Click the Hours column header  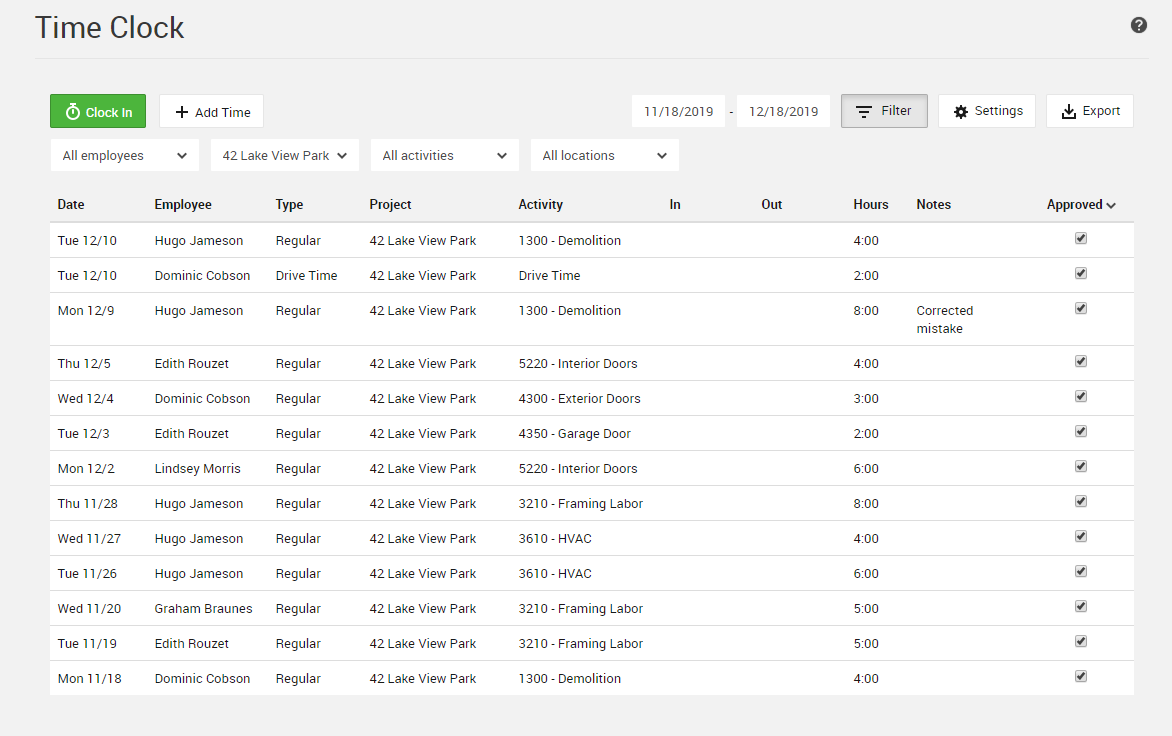point(870,205)
